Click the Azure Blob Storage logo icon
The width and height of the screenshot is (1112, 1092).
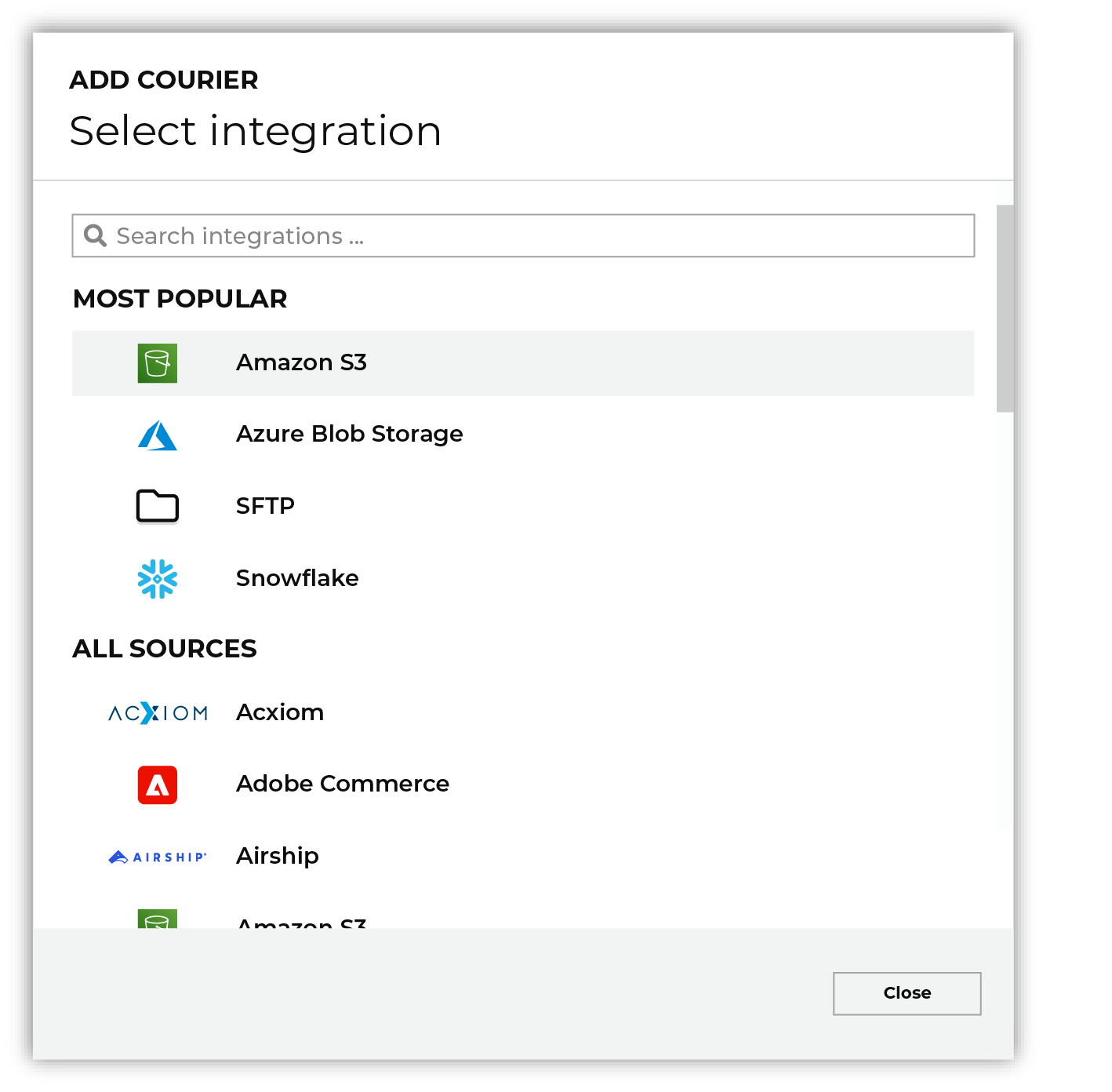(x=157, y=435)
